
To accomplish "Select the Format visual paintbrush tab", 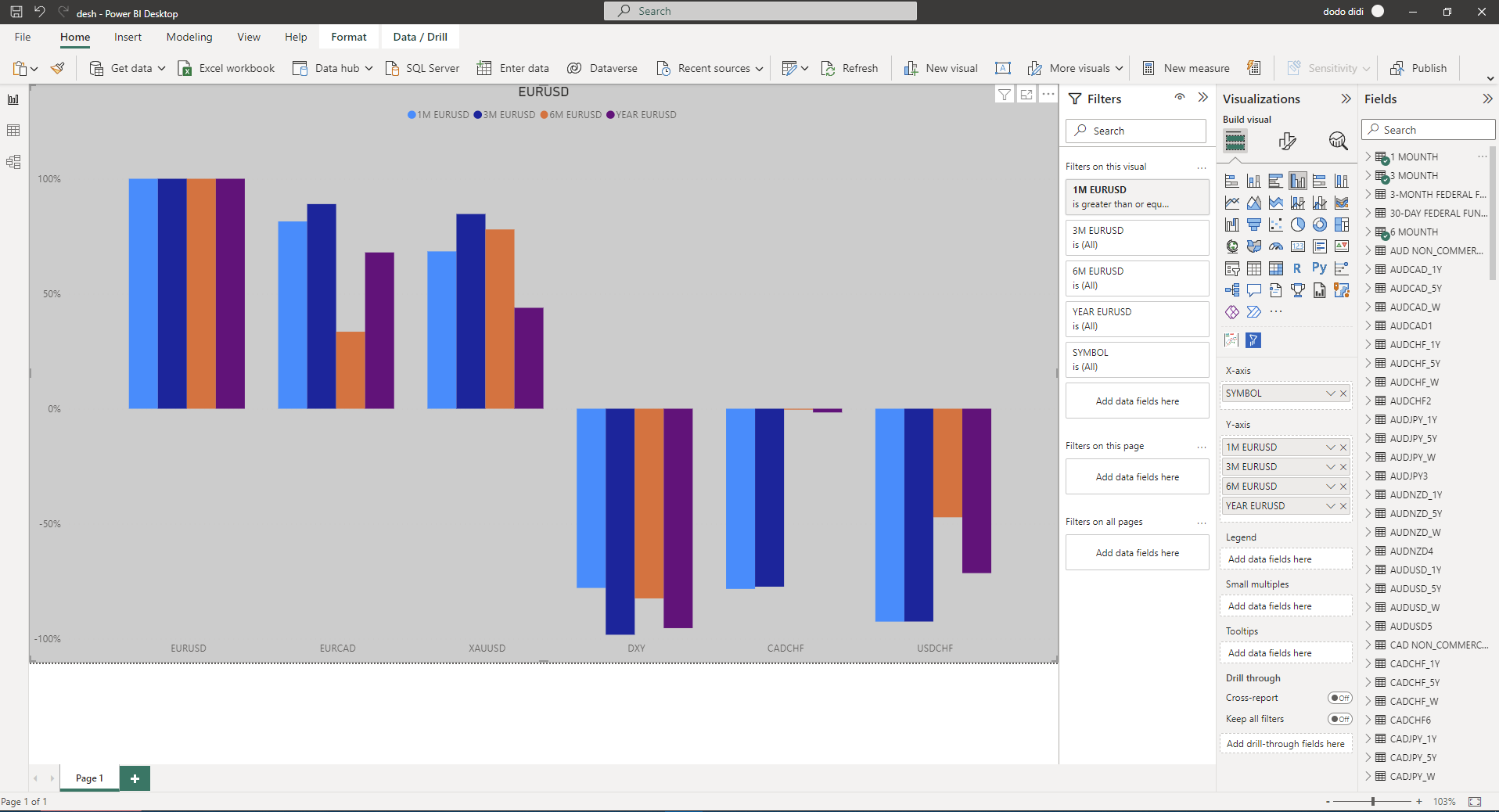I will point(1287,142).
